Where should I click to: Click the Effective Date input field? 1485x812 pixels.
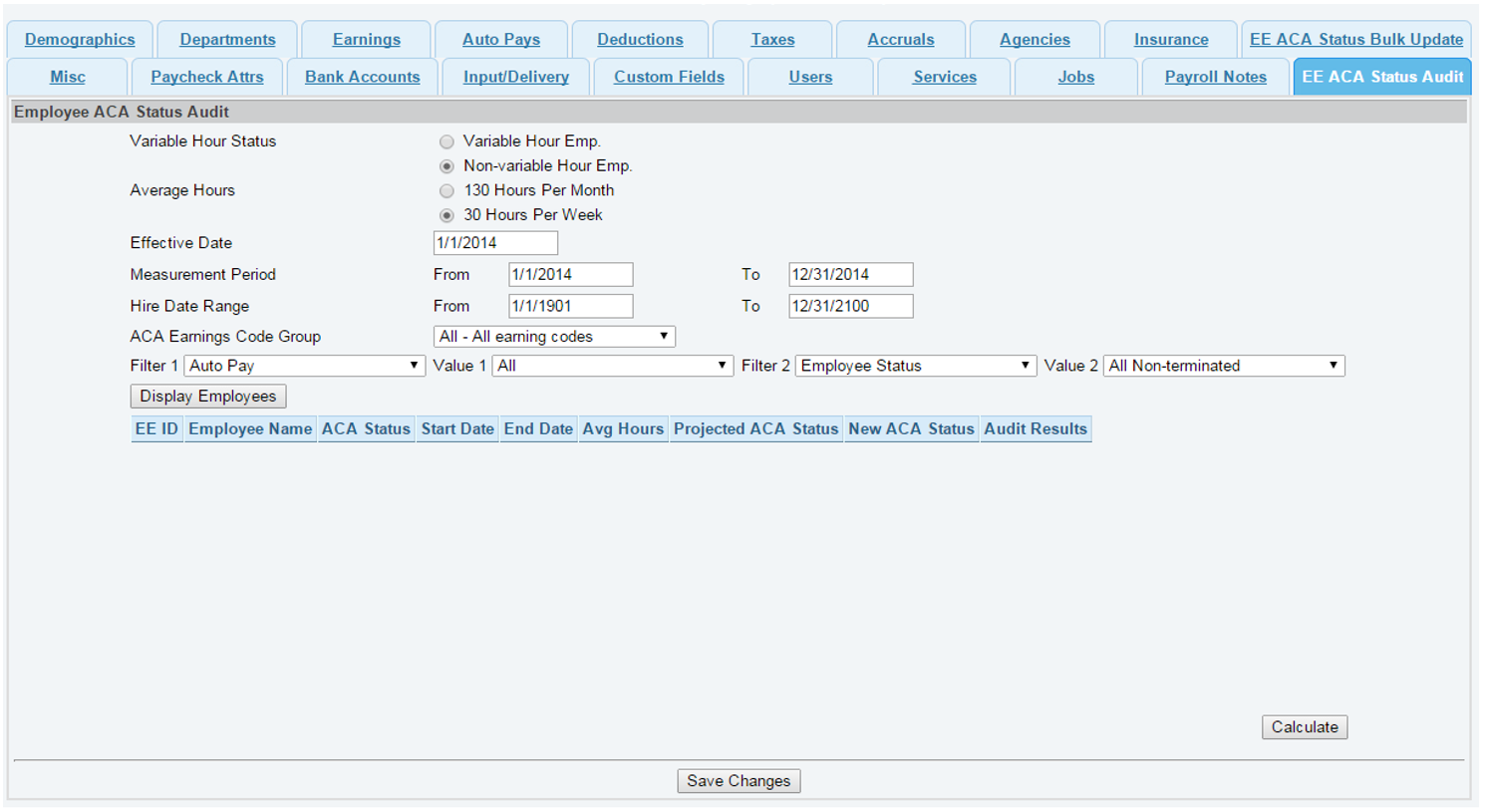pos(495,242)
